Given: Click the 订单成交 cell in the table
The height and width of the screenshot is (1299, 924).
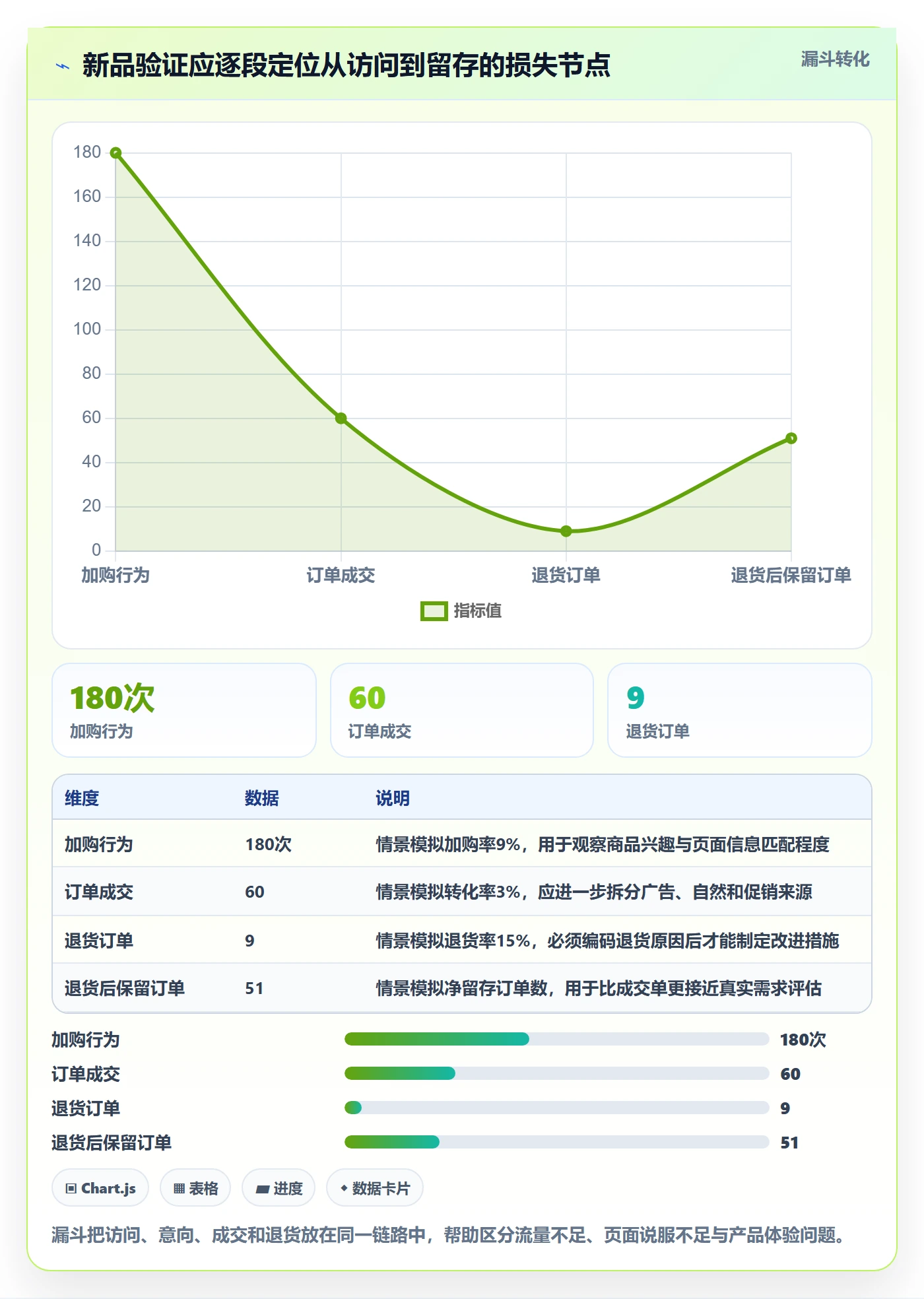Looking at the screenshot, I should [x=99, y=892].
